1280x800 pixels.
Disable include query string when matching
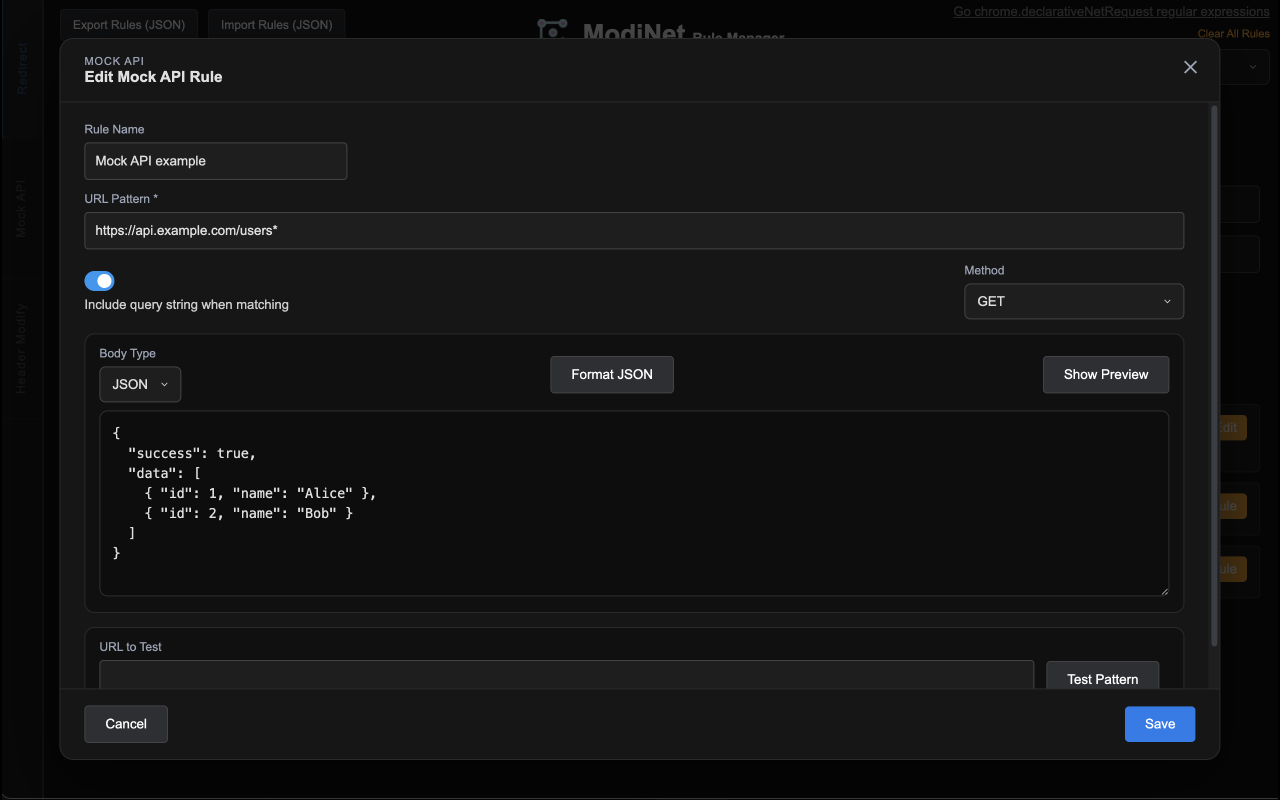[99, 281]
